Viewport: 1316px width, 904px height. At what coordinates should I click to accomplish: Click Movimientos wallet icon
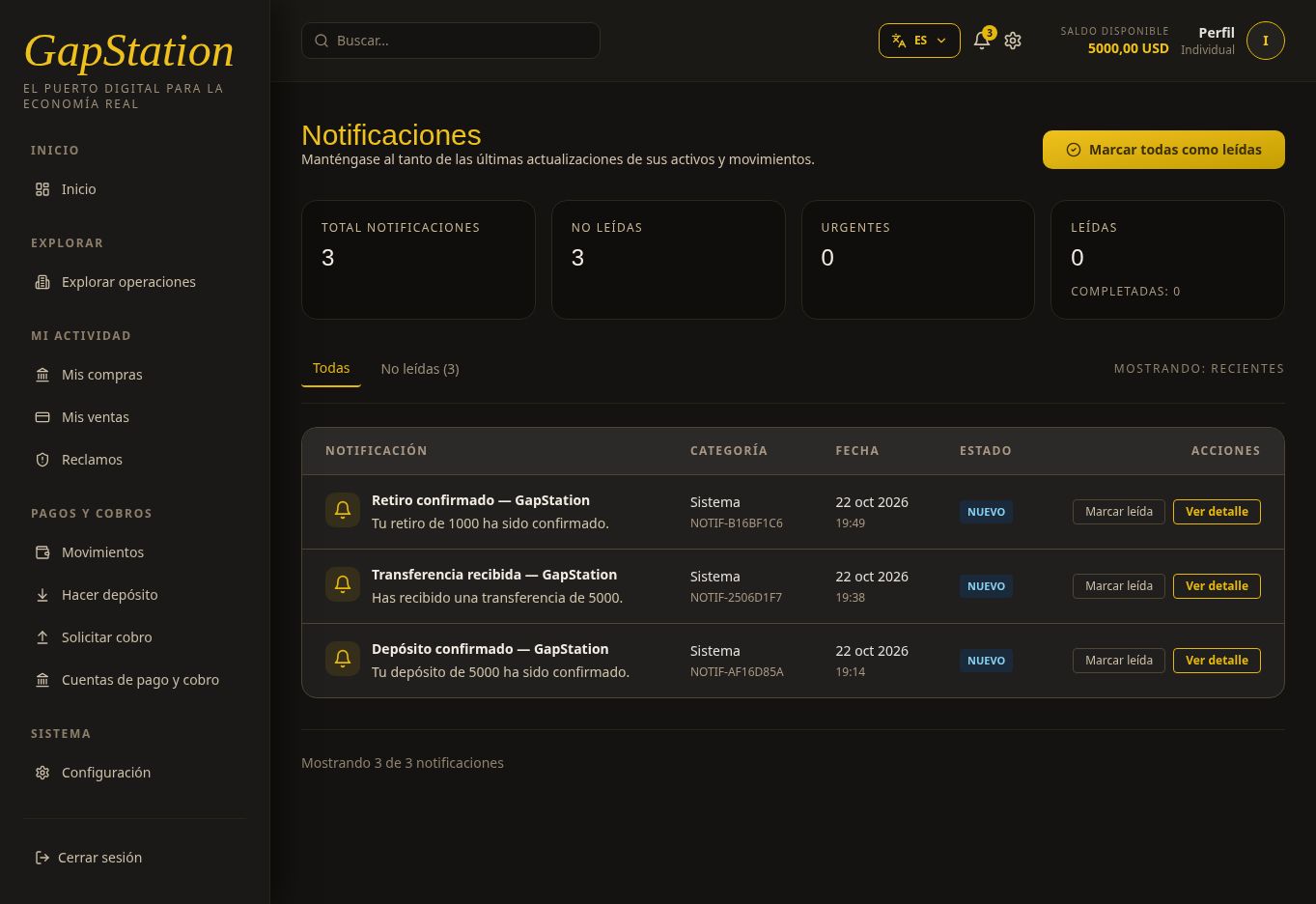click(42, 552)
